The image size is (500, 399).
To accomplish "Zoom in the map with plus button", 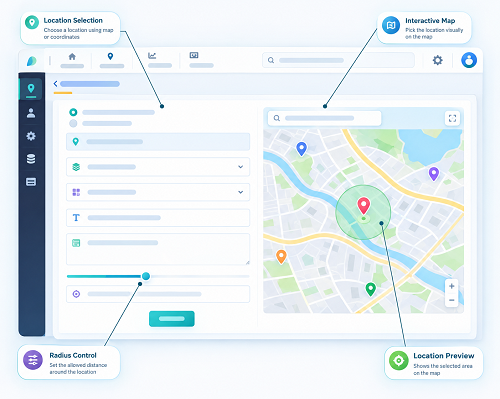I will [x=452, y=286].
